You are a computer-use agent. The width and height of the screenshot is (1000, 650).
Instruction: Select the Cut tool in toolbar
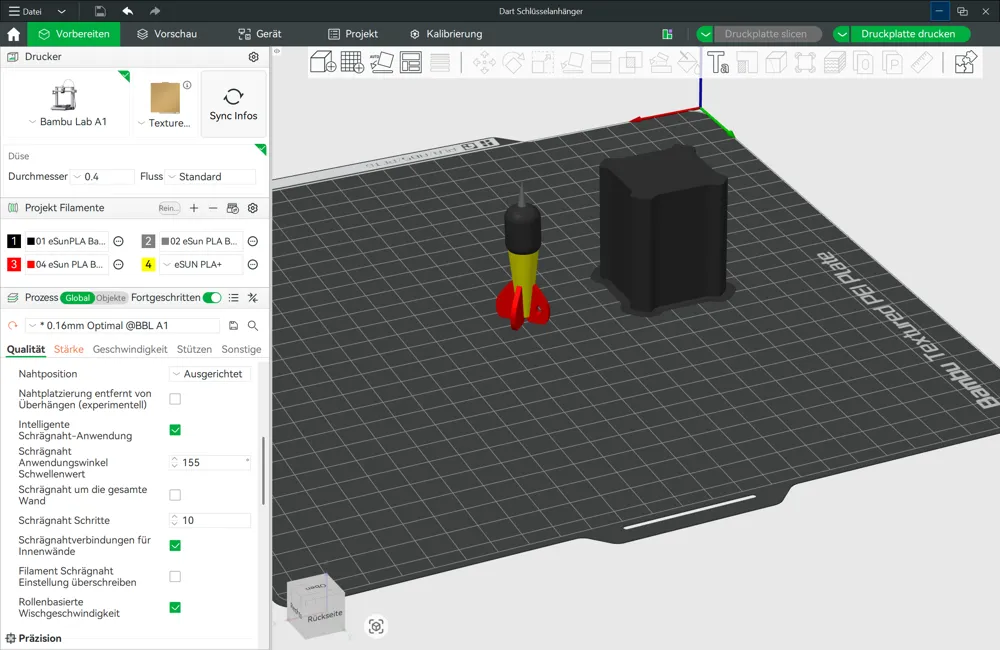pos(601,63)
